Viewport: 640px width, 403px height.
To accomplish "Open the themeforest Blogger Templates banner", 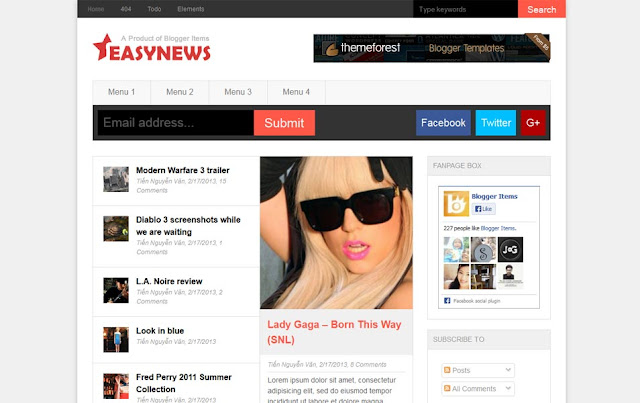I will (431, 48).
